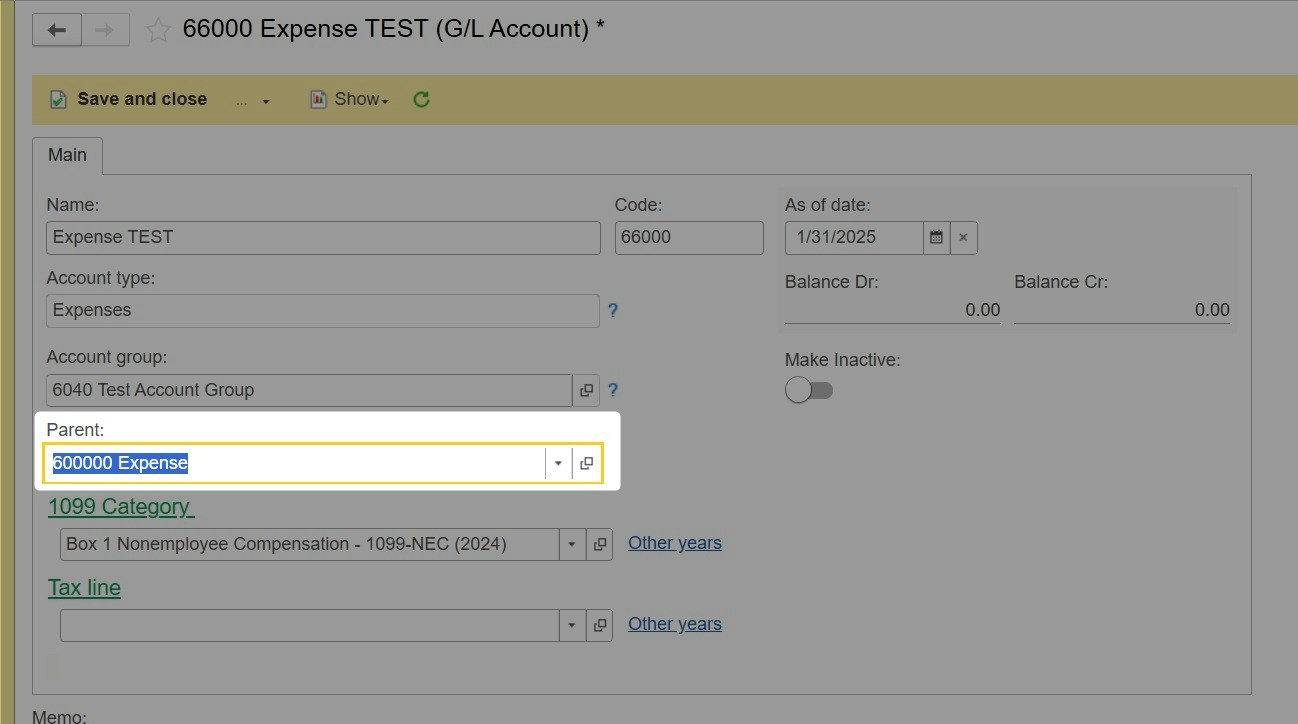The image size is (1298, 724).
Task: Toggle the Make Inactive switch
Action: click(809, 390)
